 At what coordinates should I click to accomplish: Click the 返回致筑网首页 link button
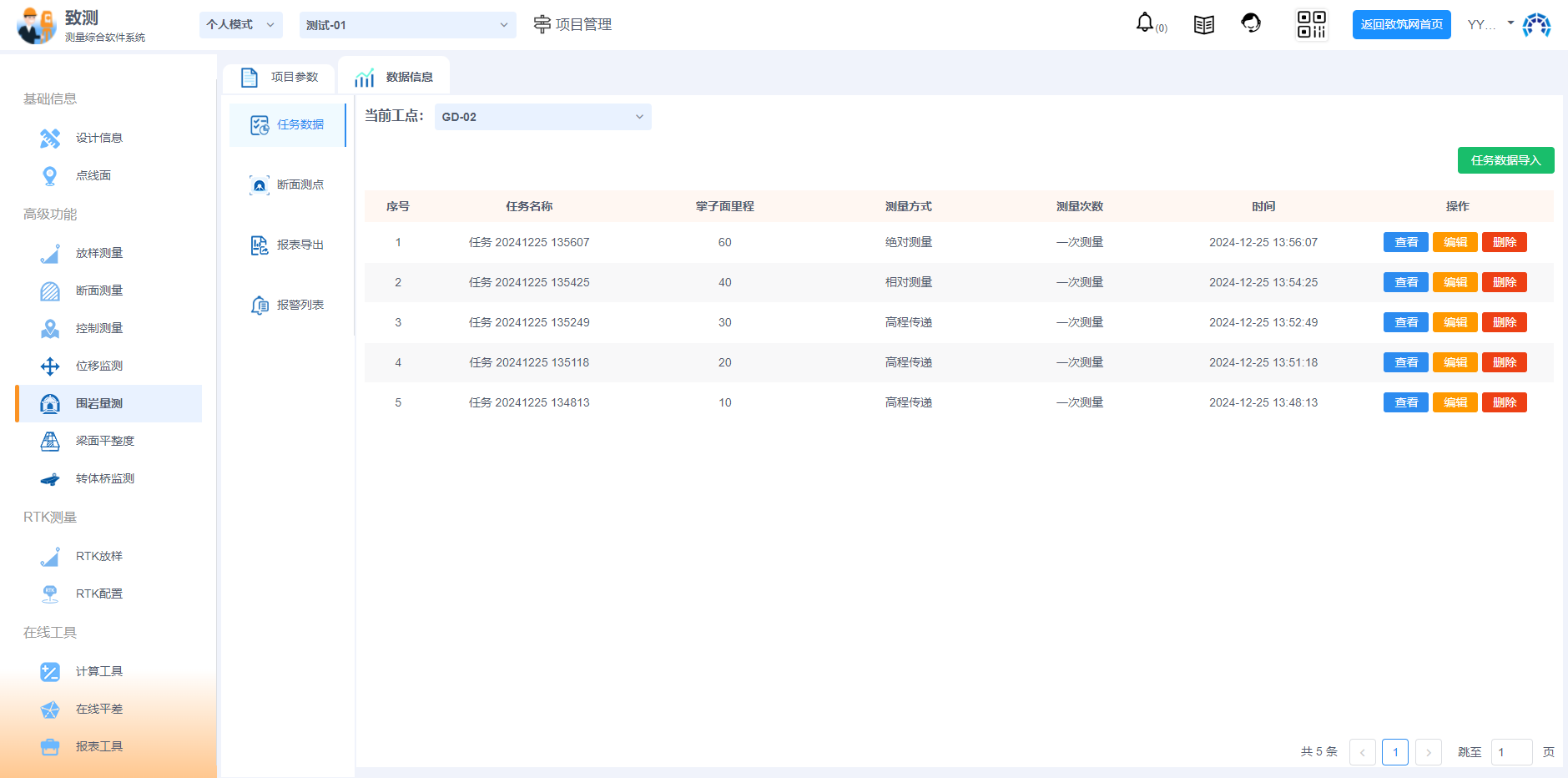(x=1401, y=25)
